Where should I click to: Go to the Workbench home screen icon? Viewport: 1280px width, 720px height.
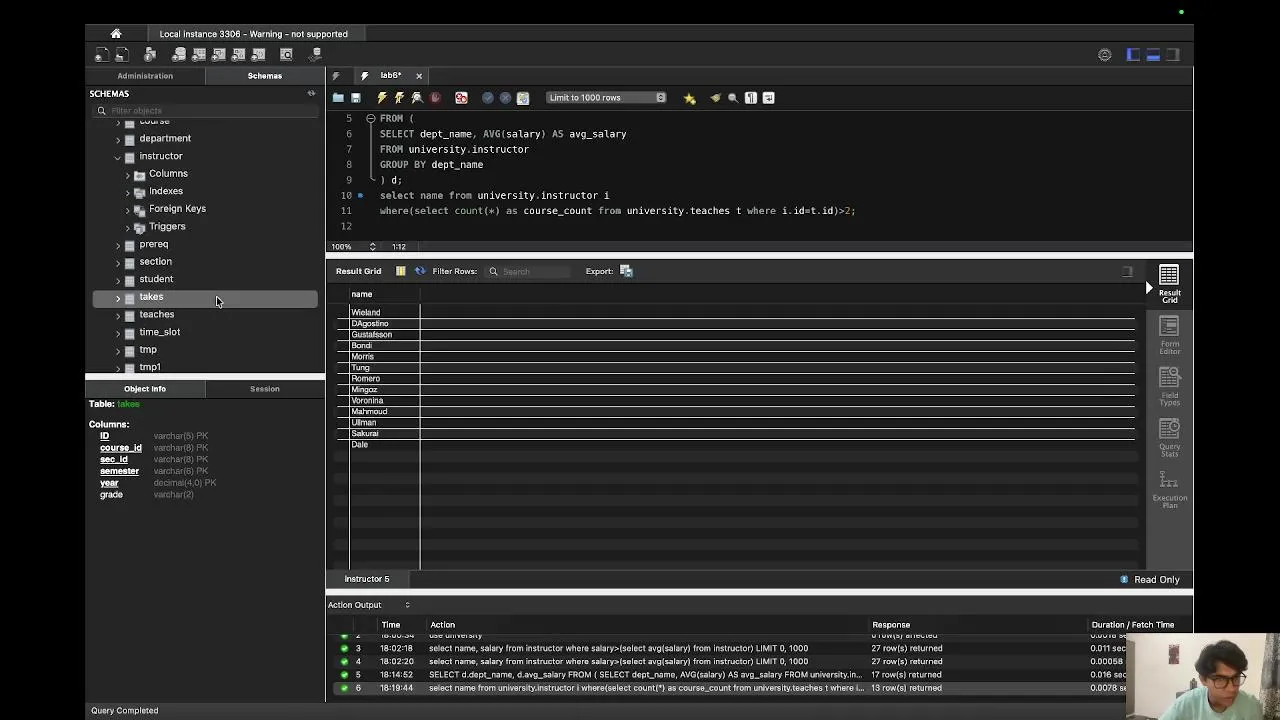coord(116,33)
